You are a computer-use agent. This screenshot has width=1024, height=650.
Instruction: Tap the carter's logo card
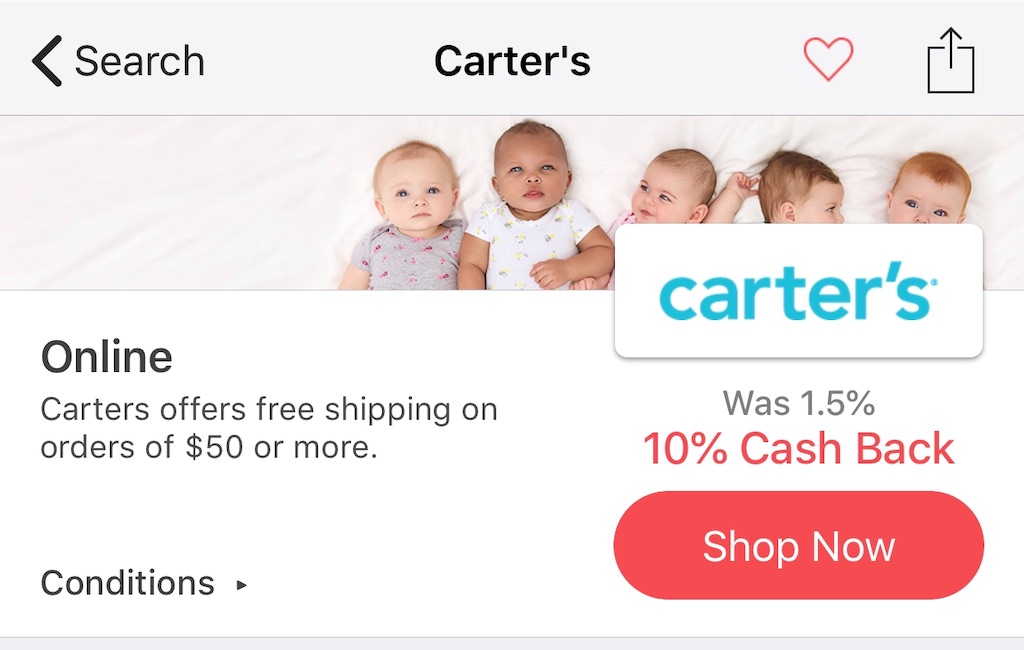point(798,291)
